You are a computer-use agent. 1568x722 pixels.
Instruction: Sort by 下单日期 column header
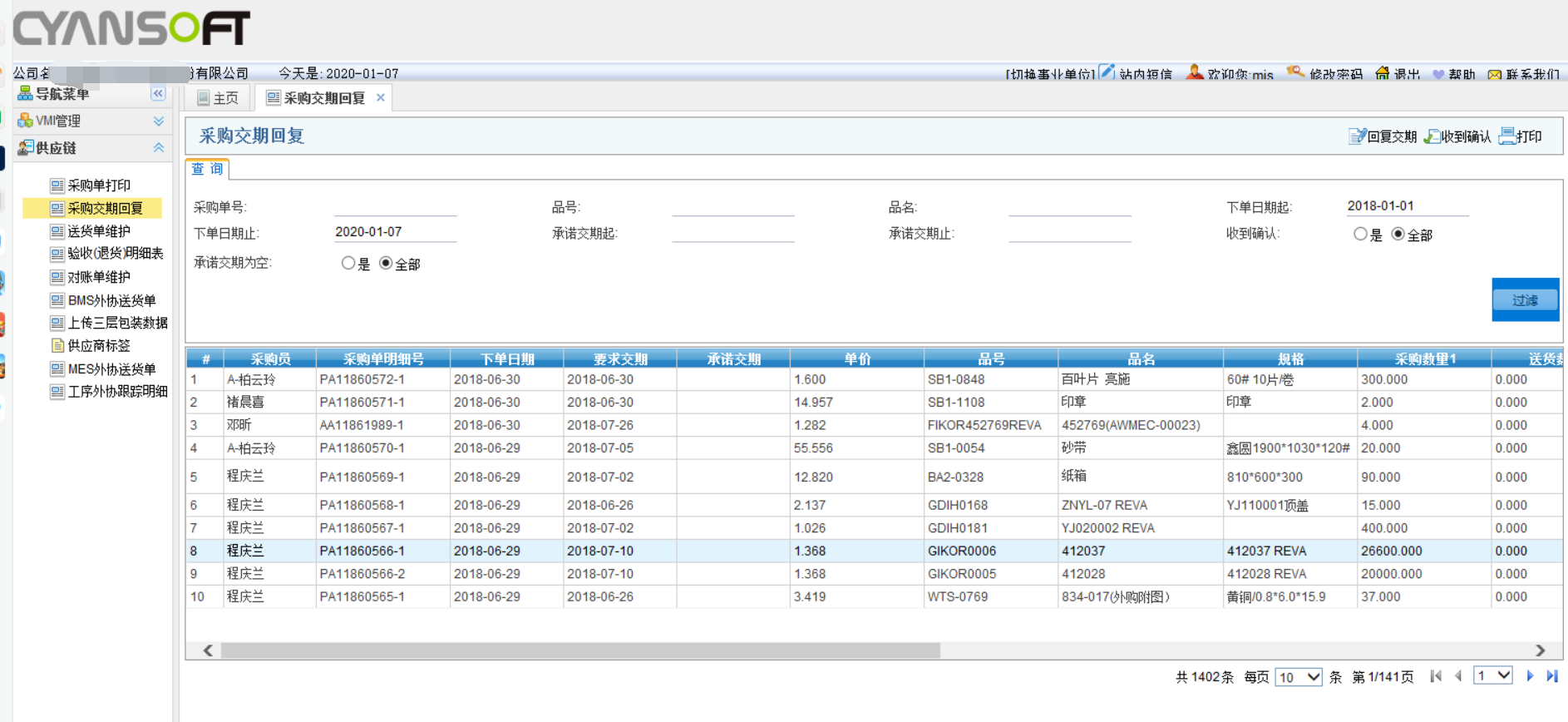[507, 359]
